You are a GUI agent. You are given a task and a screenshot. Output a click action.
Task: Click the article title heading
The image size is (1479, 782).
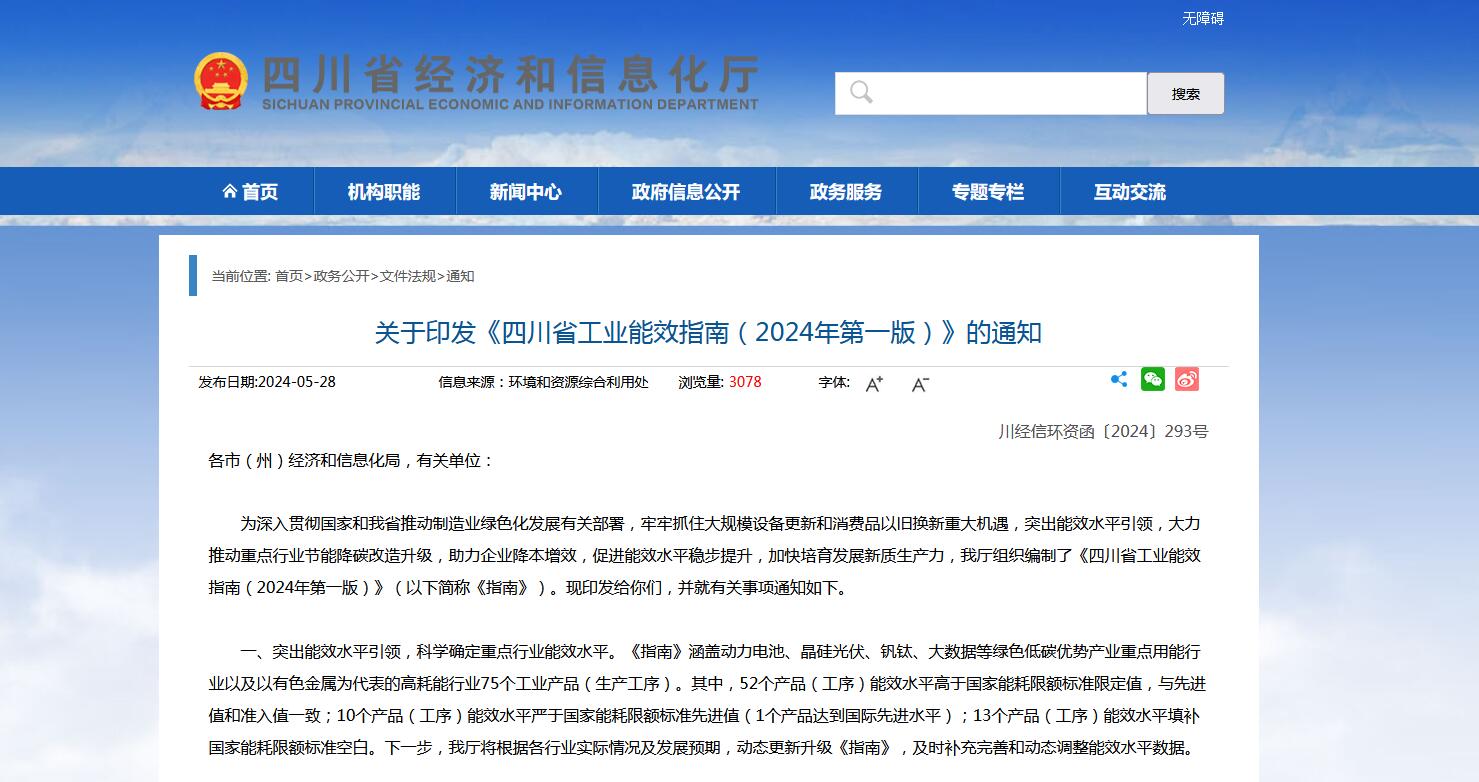click(x=708, y=332)
